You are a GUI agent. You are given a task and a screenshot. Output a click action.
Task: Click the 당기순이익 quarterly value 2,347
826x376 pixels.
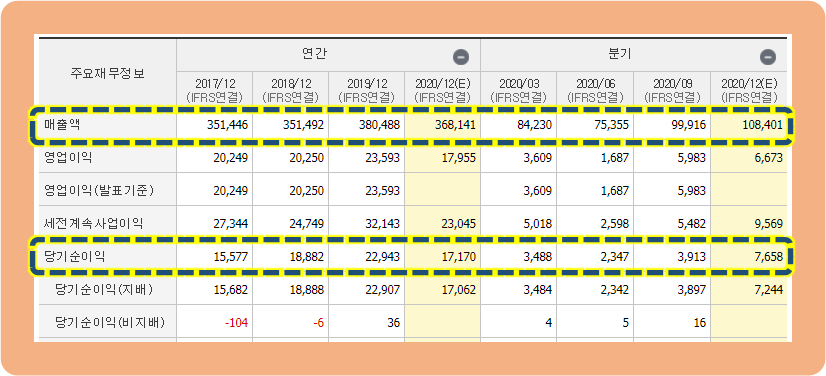(614, 257)
